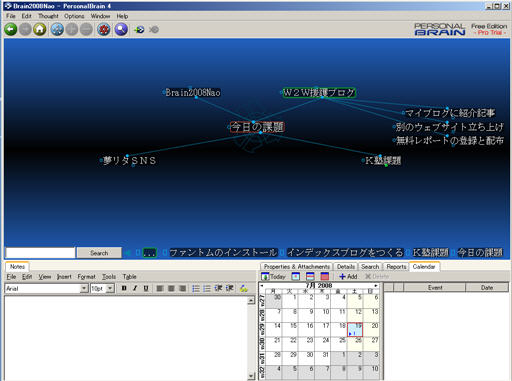Click the red gear toolbar icon
The width and height of the screenshot is (512, 381).
coord(104,30)
